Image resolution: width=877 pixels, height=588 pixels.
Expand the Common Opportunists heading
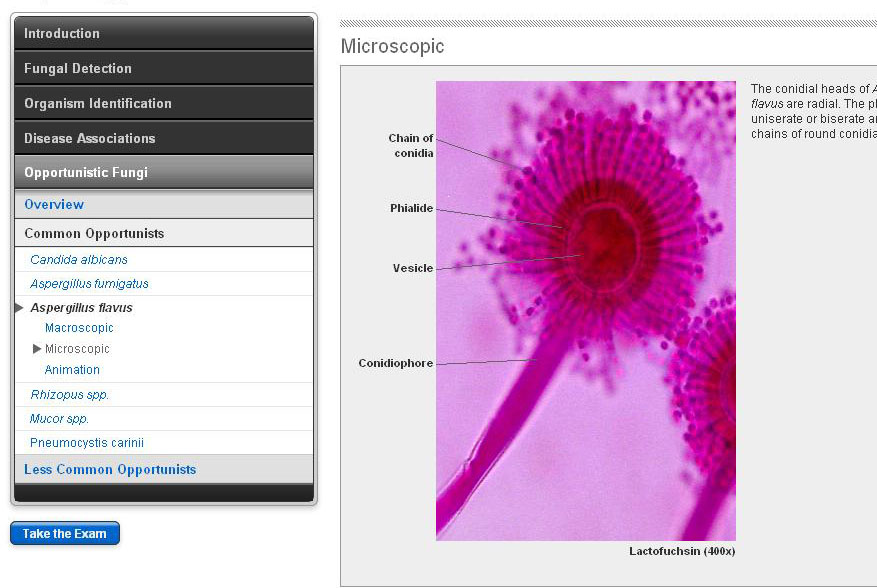click(x=94, y=234)
